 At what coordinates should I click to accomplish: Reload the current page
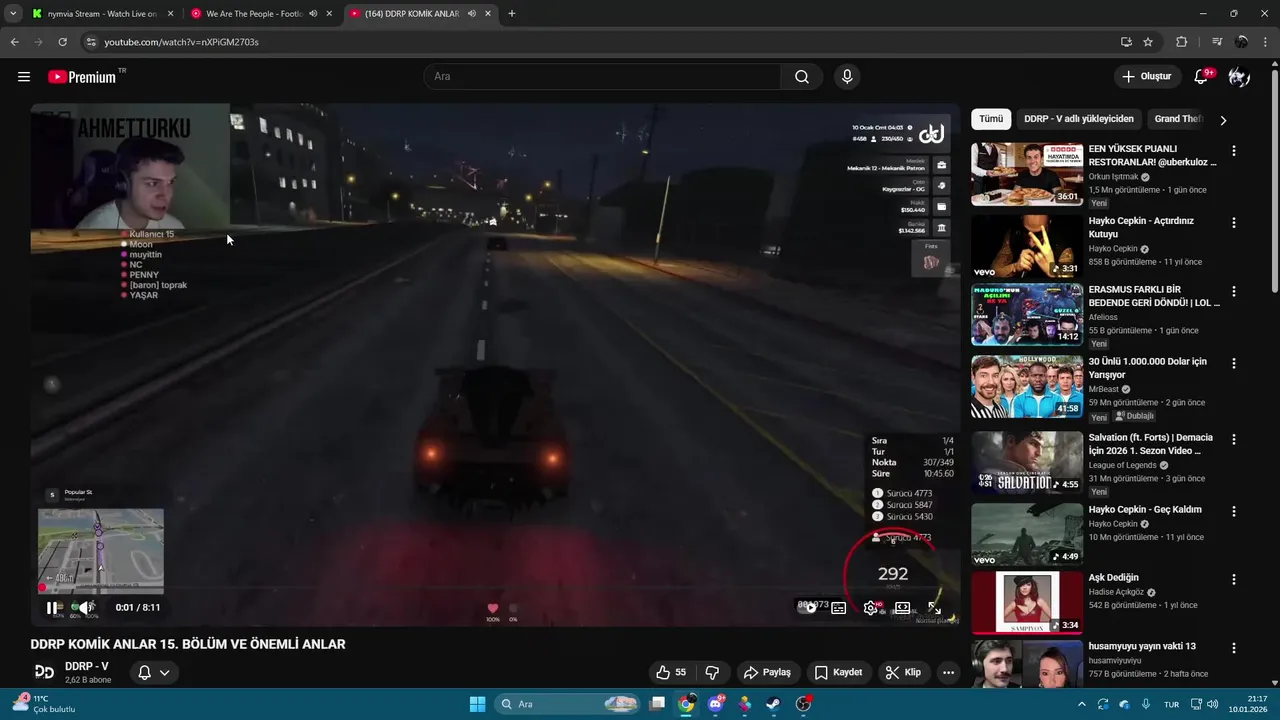pyautogui.click(x=62, y=42)
